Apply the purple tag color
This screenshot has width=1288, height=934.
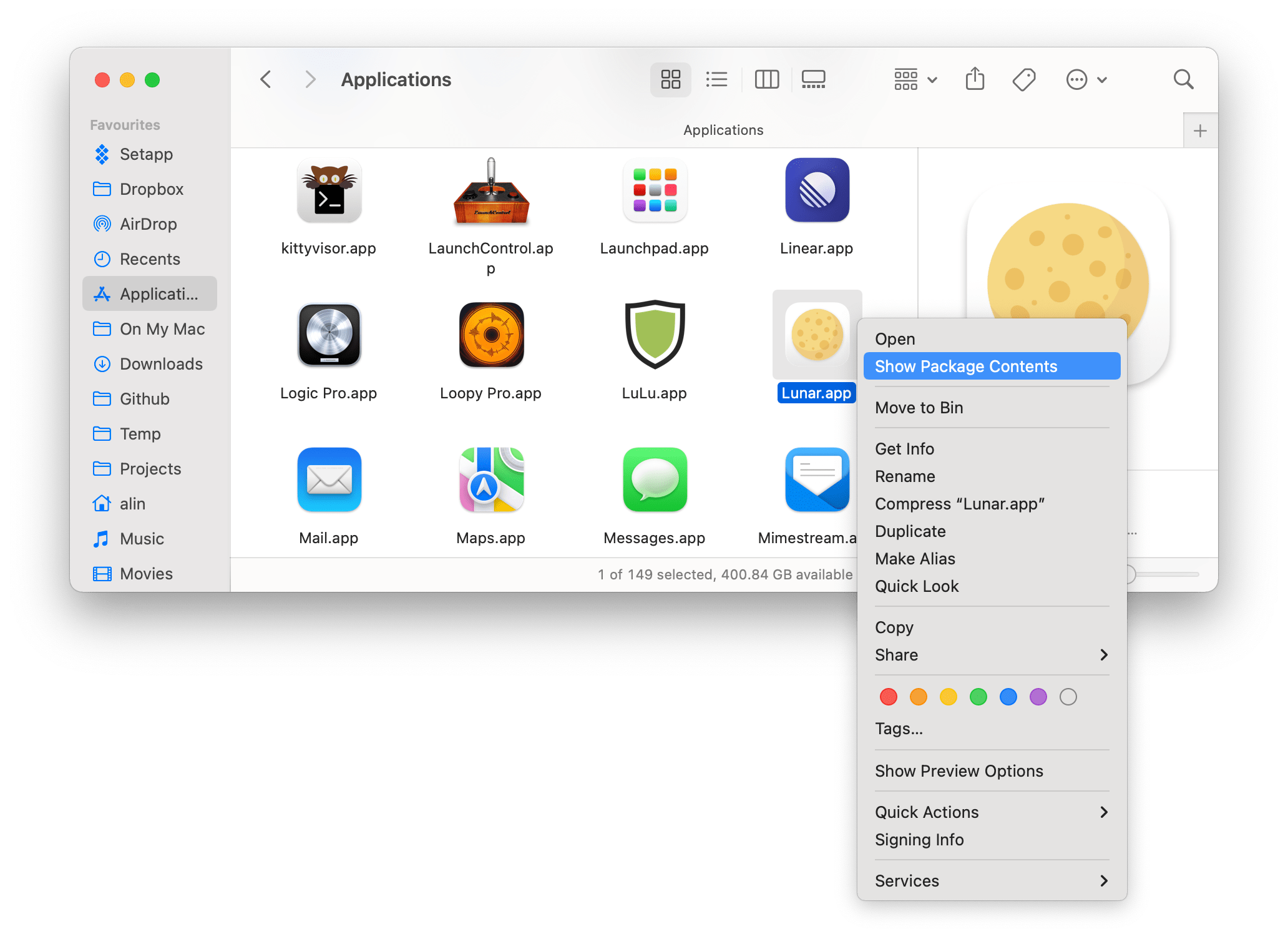pos(1038,697)
